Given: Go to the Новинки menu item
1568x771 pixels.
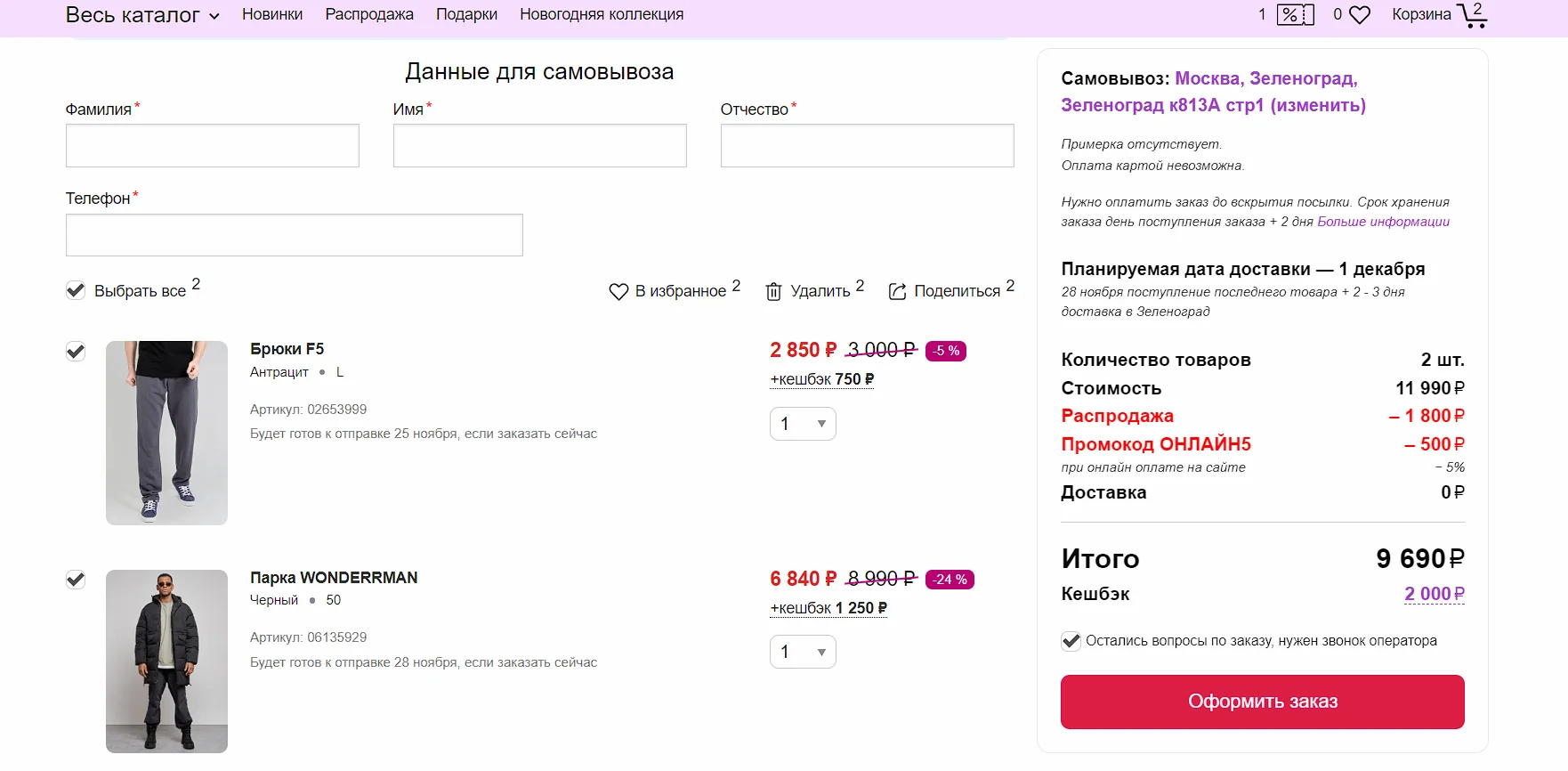Looking at the screenshot, I should pos(272,15).
